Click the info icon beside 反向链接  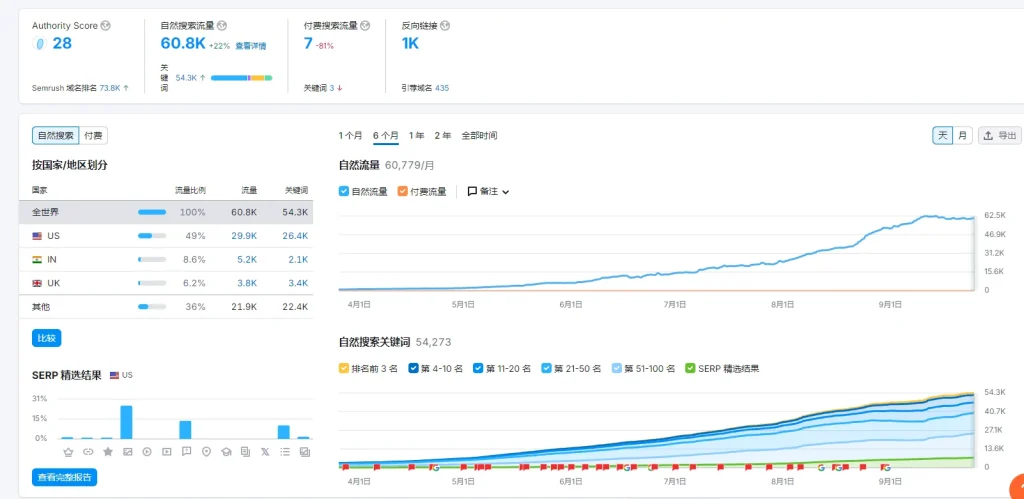click(445, 26)
